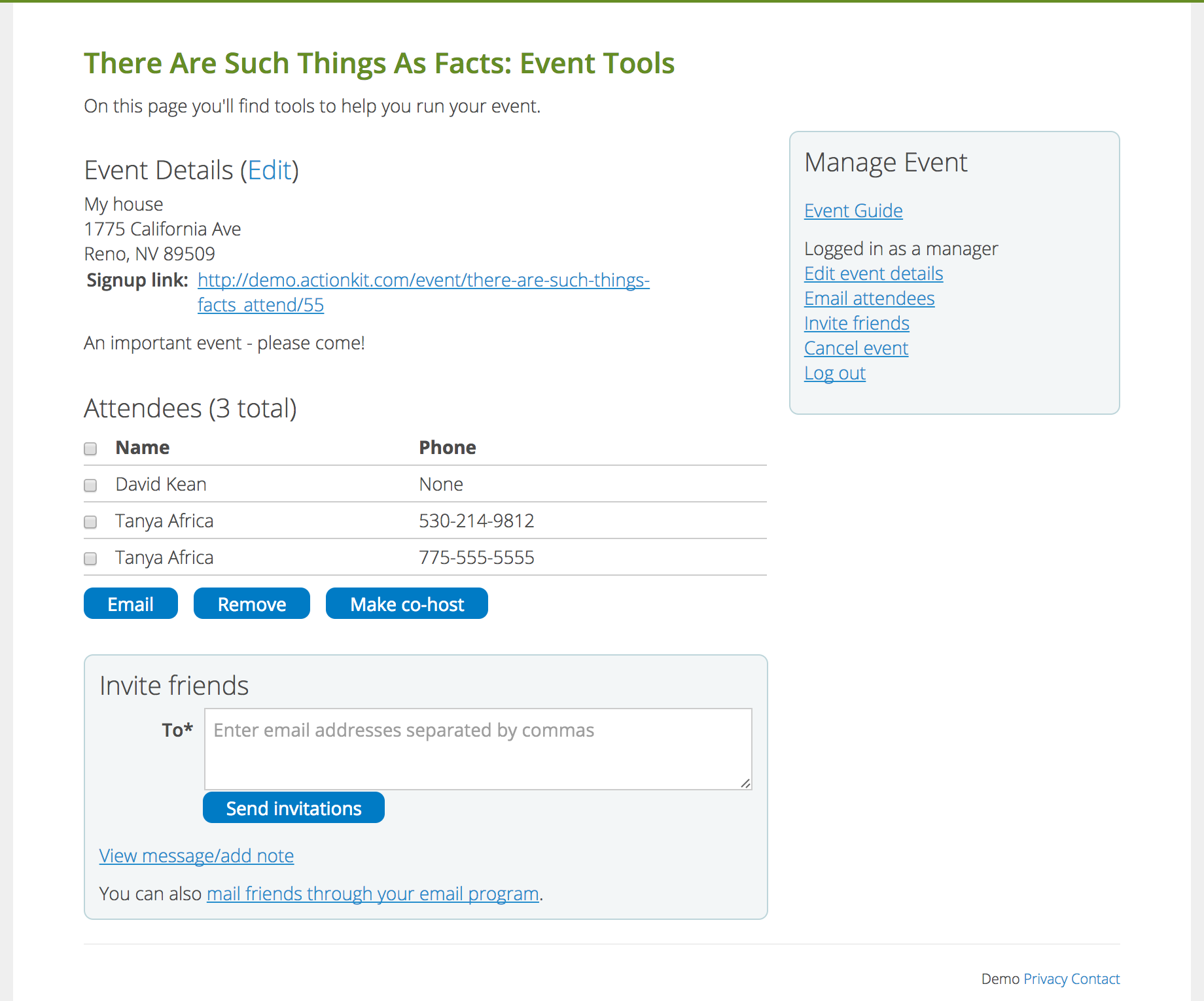
Task: Click Invite friends link in sidebar
Action: tap(857, 323)
